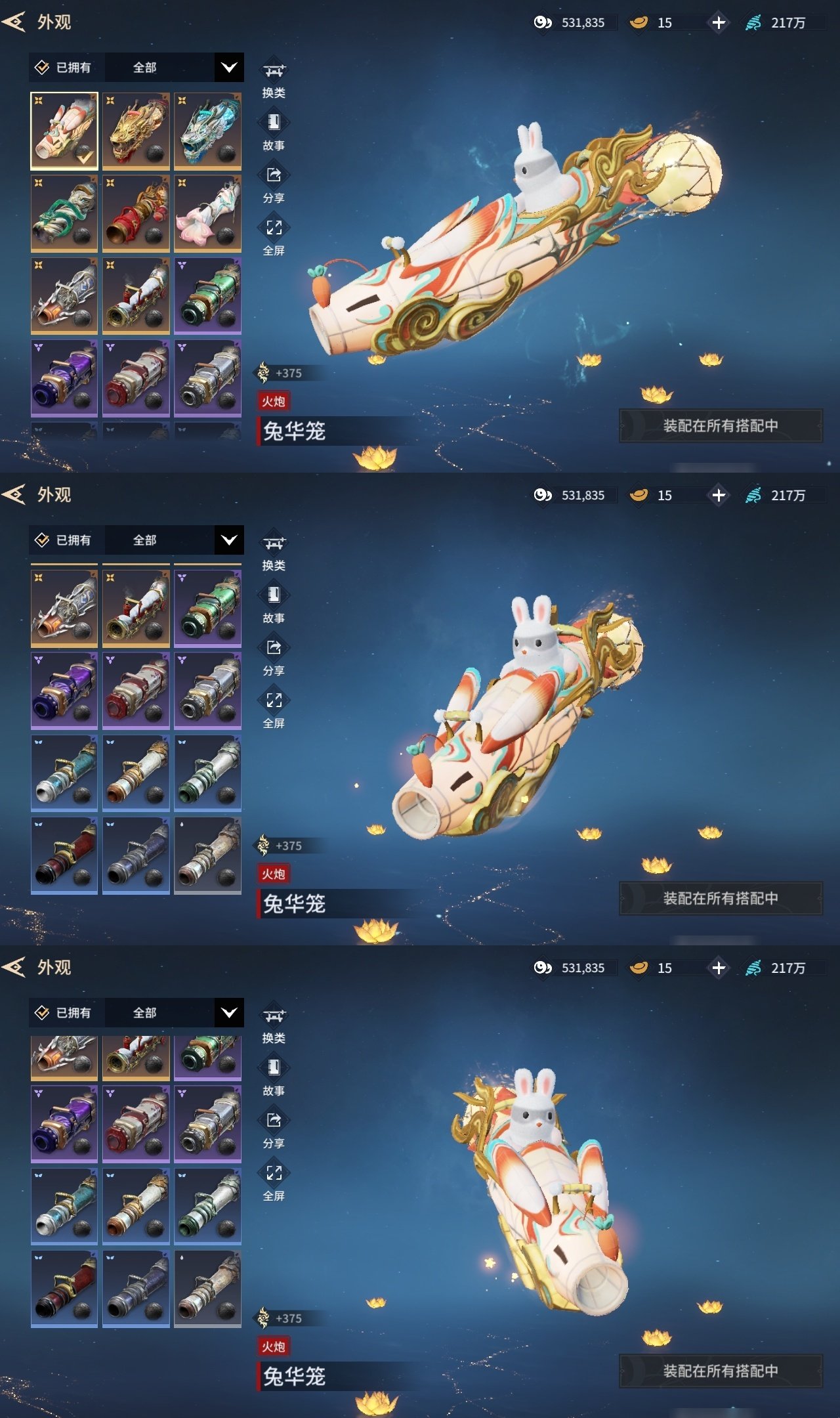Select the golden dragon cannon skin thumbnail
Image resolution: width=840 pixels, height=1418 pixels.
(136, 131)
